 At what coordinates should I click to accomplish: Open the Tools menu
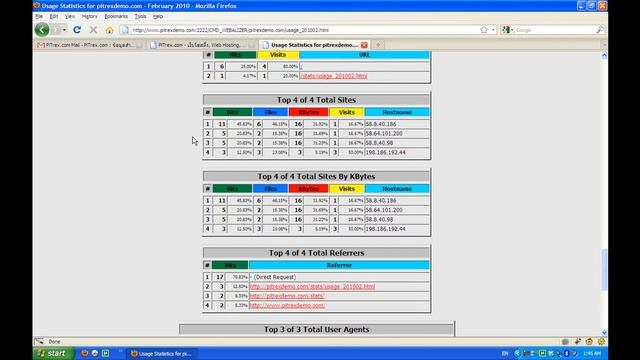click(x=140, y=16)
